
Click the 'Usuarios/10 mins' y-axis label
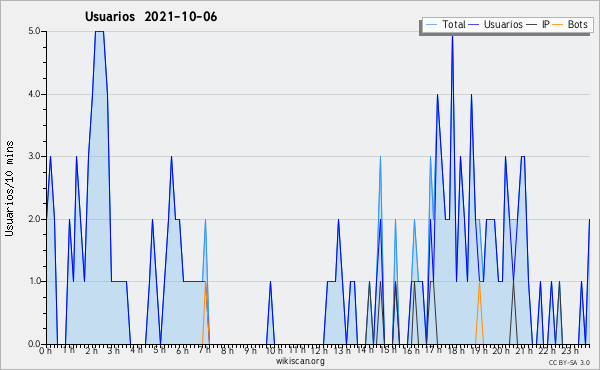(9, 188)
